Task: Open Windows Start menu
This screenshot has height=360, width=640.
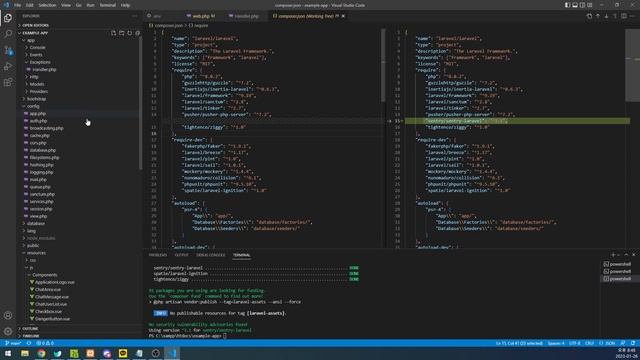Action: pyautogui.click(x=7, y=353)
